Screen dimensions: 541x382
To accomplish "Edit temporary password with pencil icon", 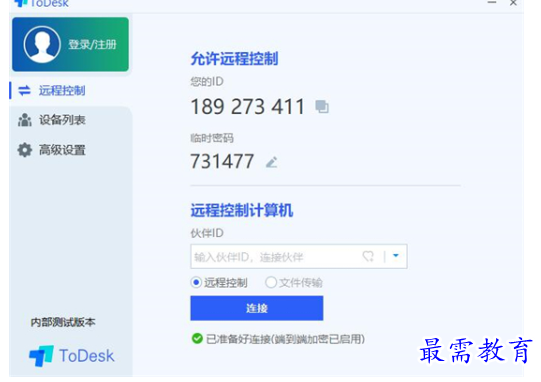I will pyautogui.click(x=272, y=162).
